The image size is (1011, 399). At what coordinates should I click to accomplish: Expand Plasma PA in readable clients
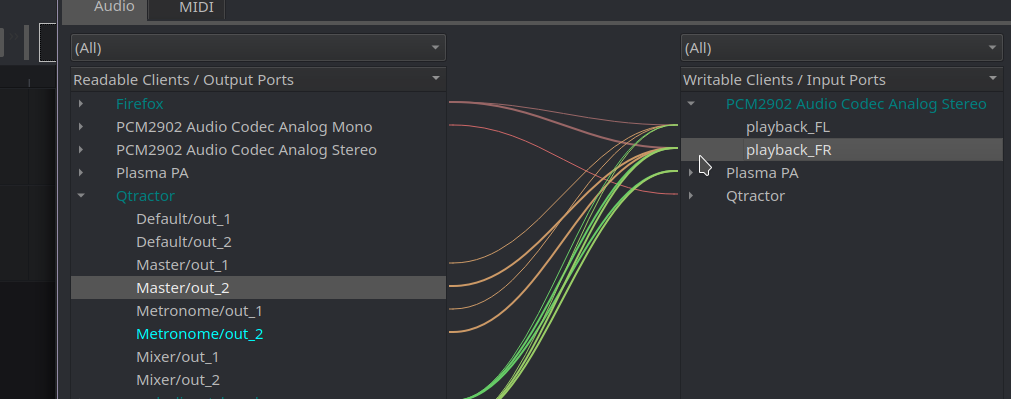[x=81, y=173]
